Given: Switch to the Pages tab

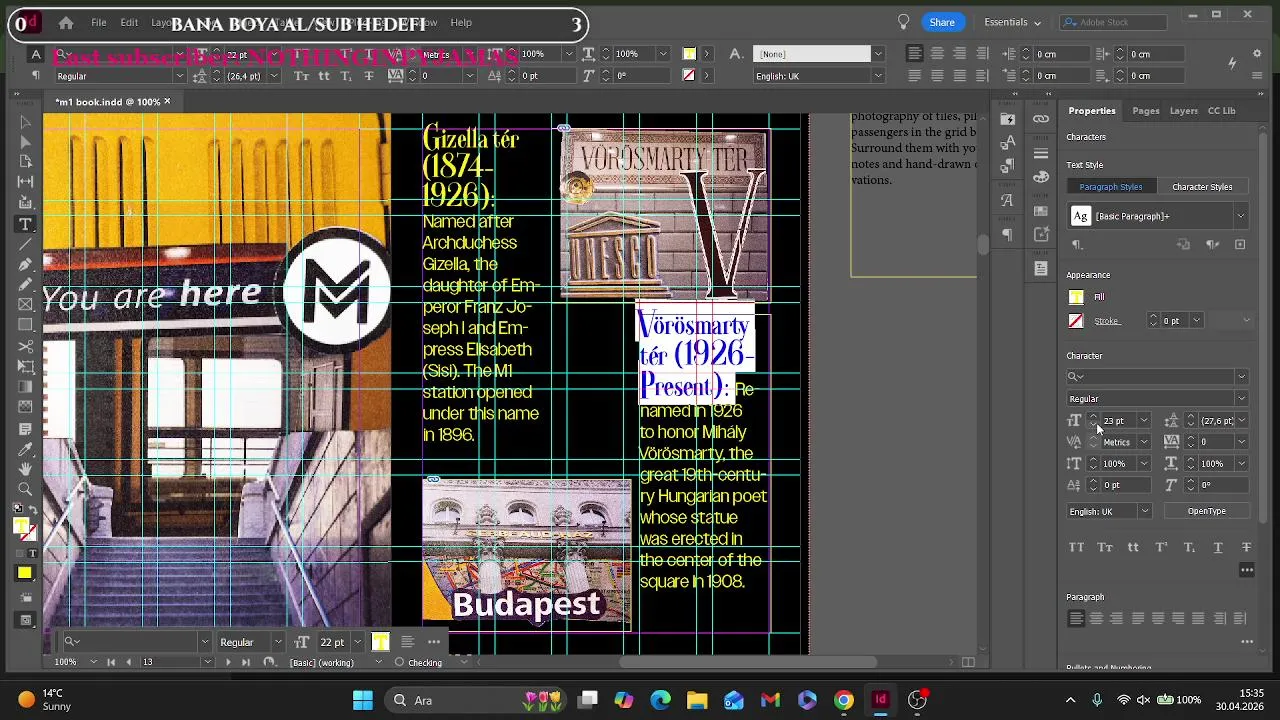Looking at the screenshot, I should click(x=1145, y=111).
